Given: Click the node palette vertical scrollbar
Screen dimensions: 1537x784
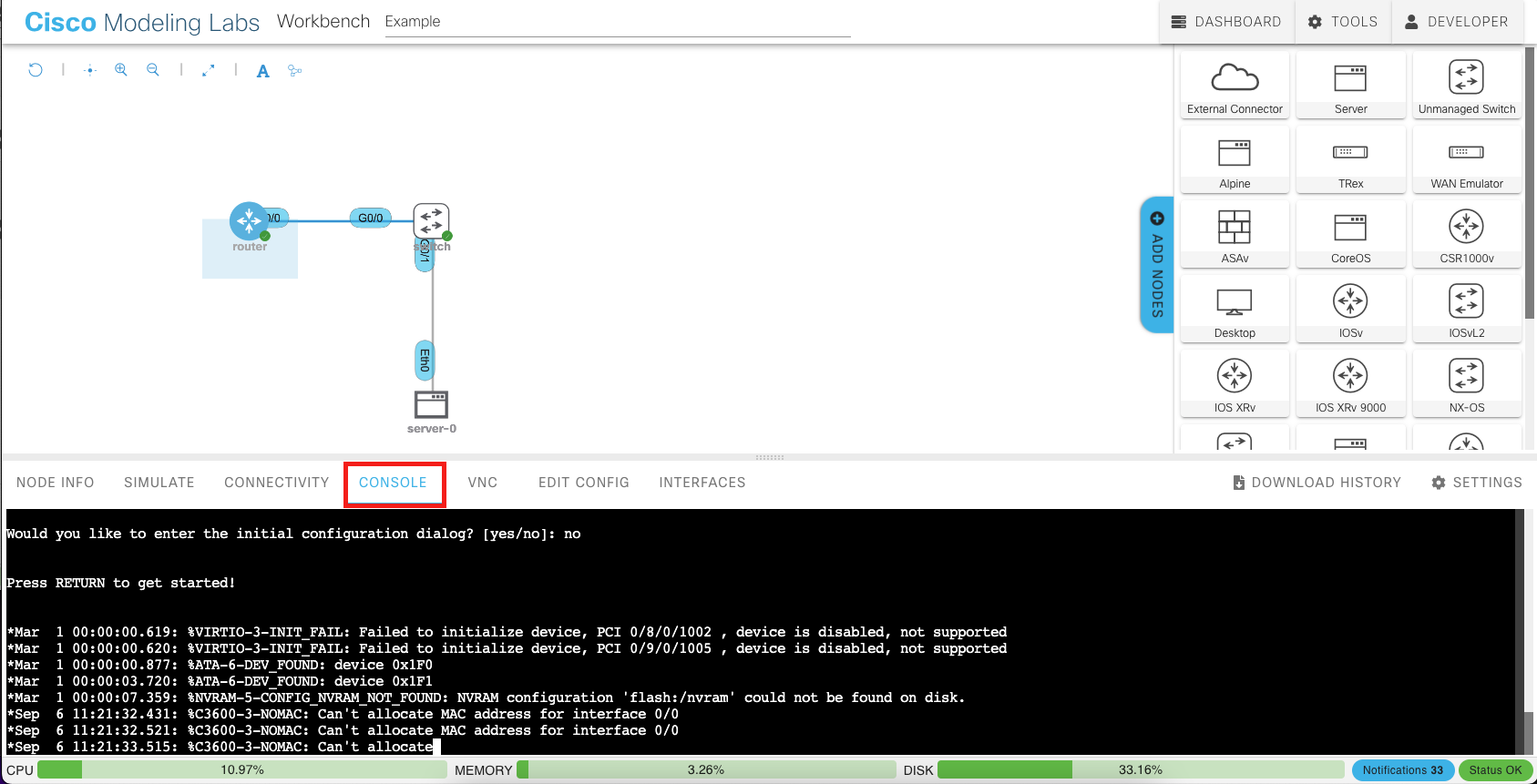Looking at the screenshot, I should coord(1531,182).
